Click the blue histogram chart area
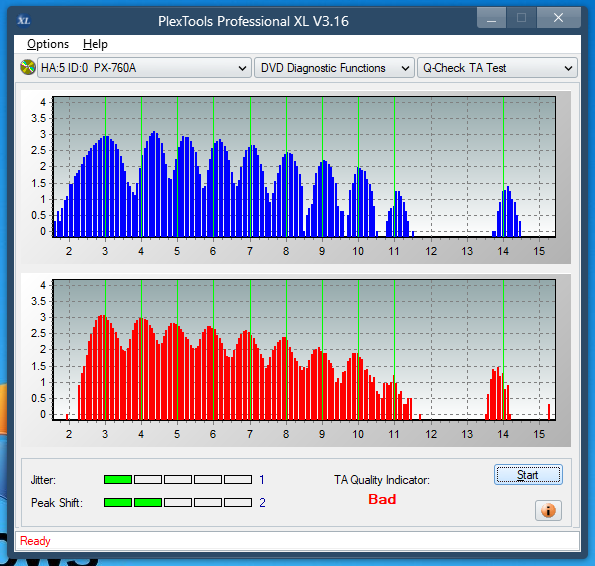Image resolution: width=595 pixels, height=566 pixels. click(x=304, y=167)
